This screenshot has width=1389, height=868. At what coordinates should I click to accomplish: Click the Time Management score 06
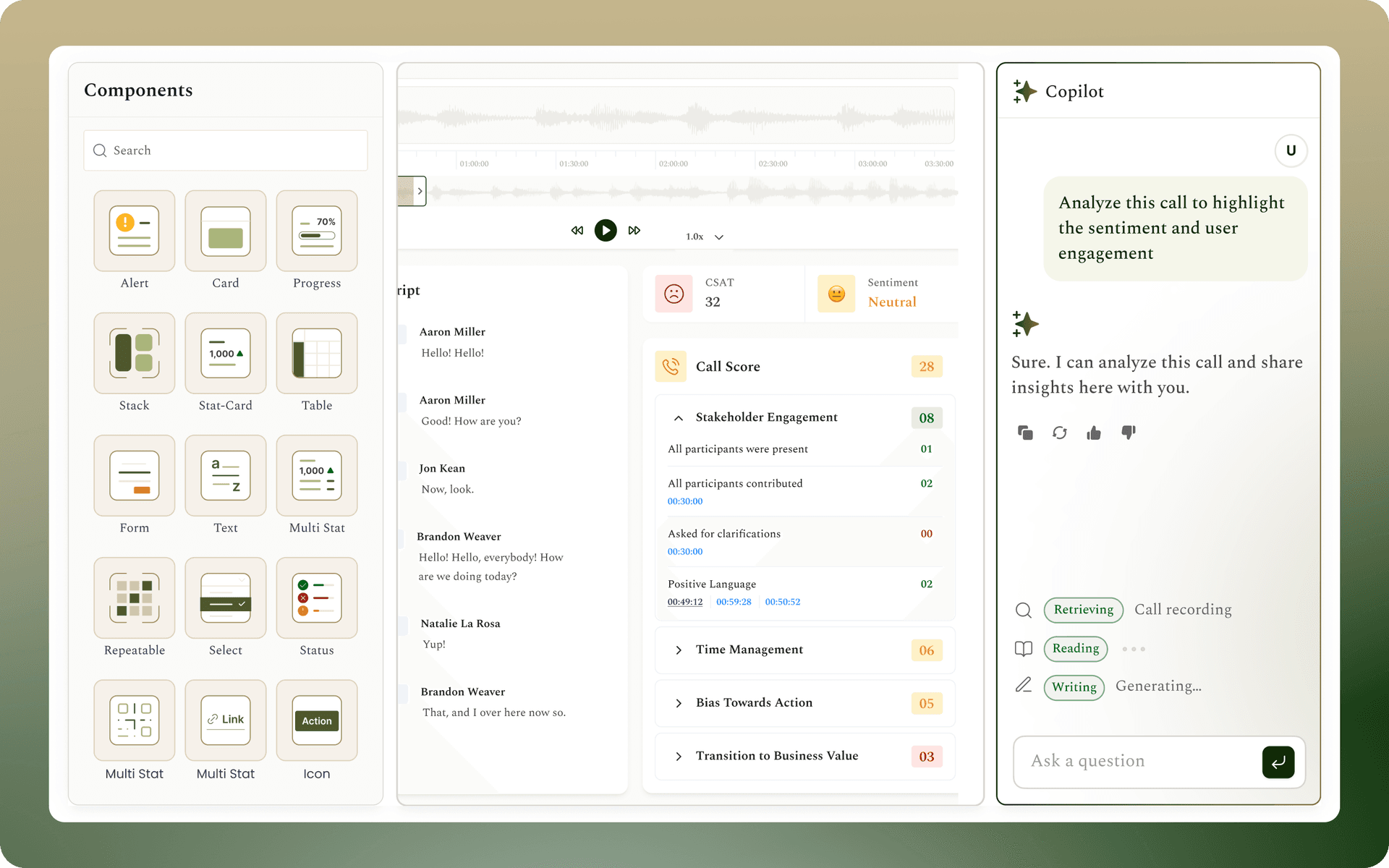click(x=927, y=650)
